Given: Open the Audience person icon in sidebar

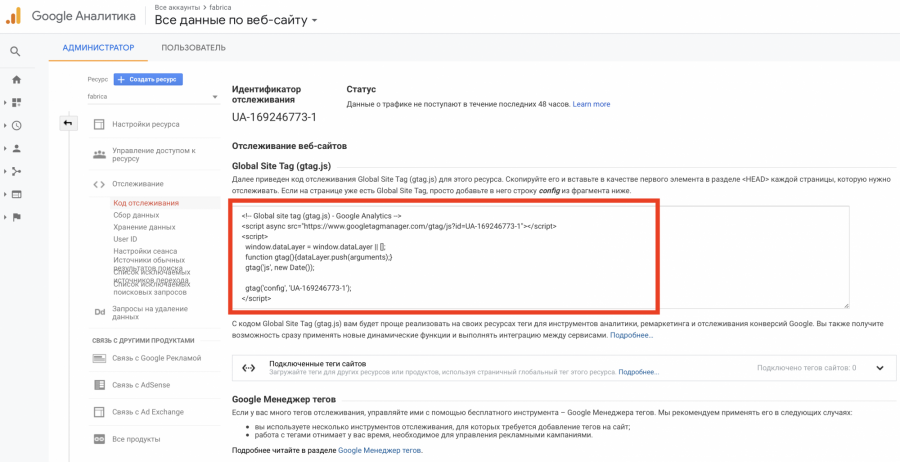Looking at the screenshot, I should click(x=16, y=148).
